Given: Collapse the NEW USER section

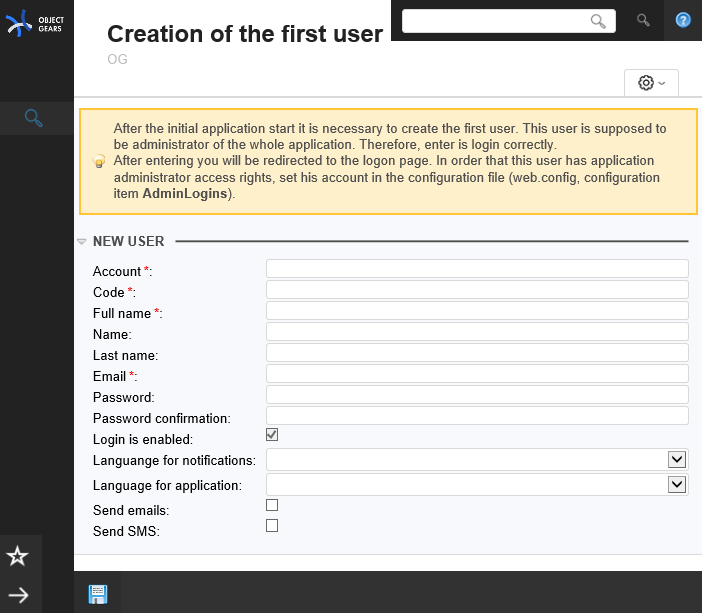Looking at the screenshot, I should [82, 242].
